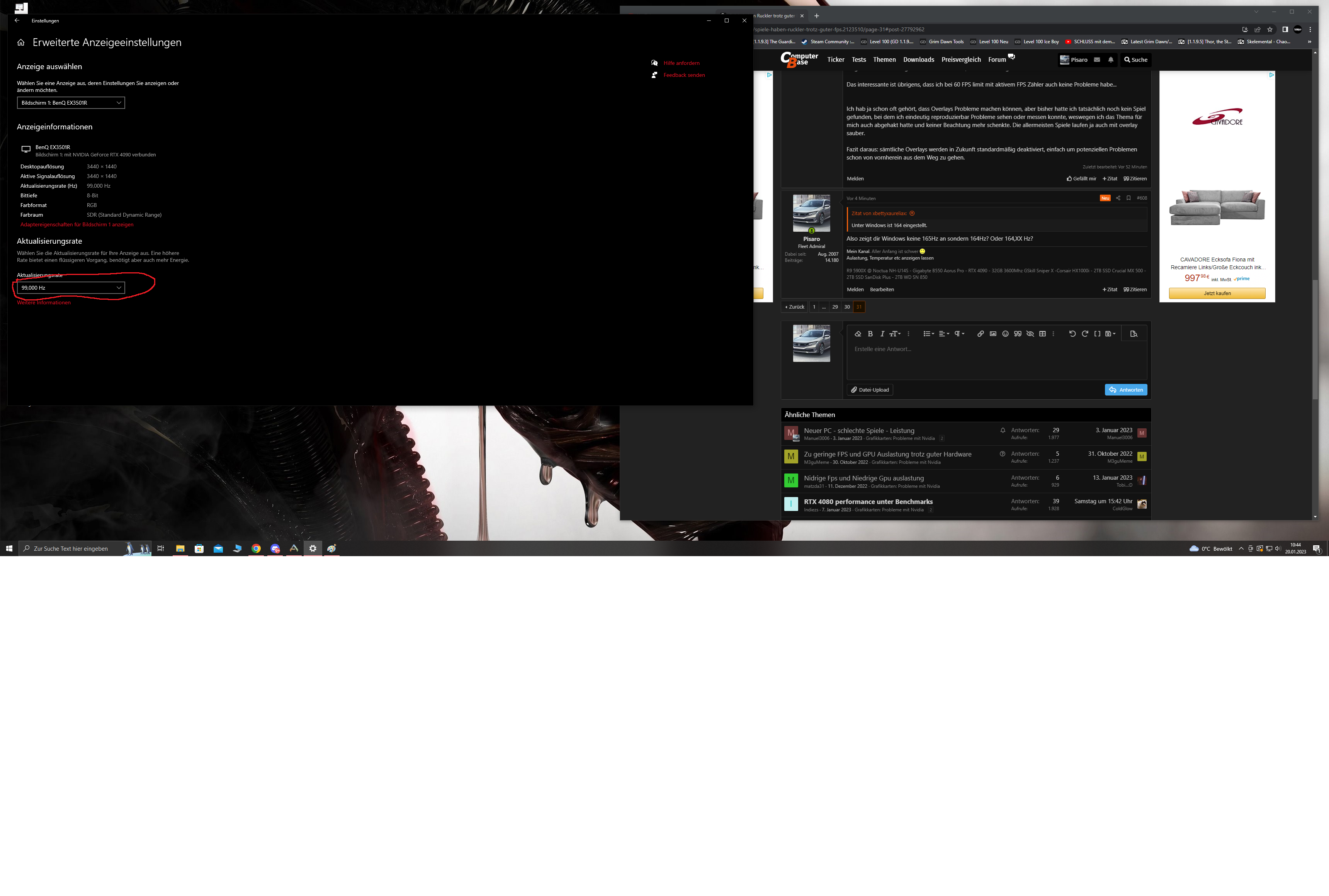Open Adaptereigenschaften für Bildschirm 1 link

[76, 224]
